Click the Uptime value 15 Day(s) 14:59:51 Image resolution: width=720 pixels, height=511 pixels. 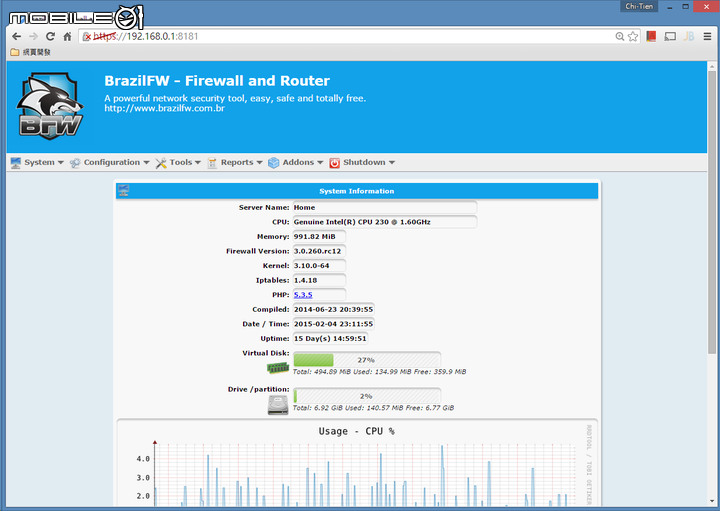coord(330,339)
